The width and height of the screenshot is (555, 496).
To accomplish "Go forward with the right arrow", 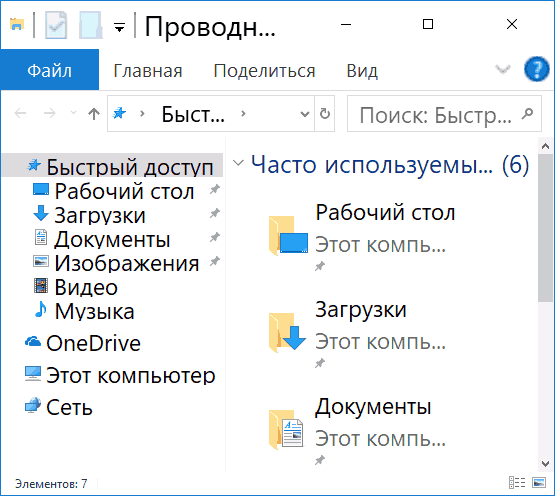I will (50, 113).
